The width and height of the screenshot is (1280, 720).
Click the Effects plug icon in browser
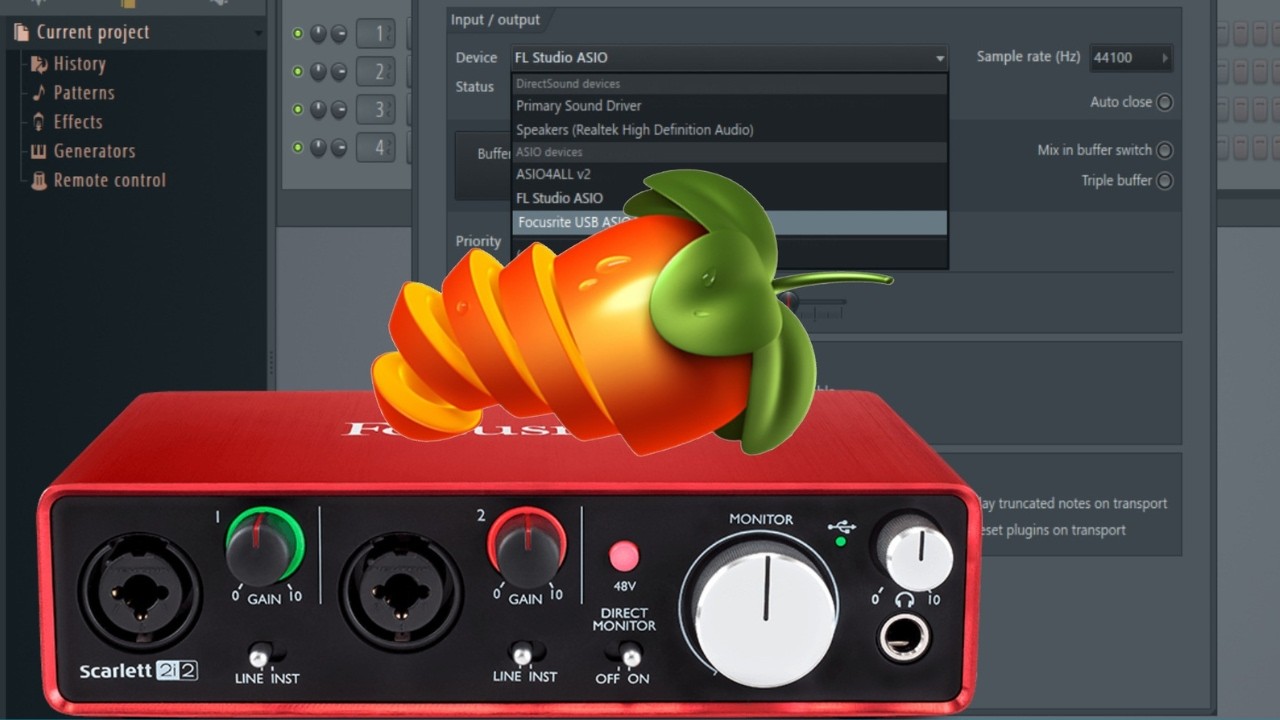39,122
